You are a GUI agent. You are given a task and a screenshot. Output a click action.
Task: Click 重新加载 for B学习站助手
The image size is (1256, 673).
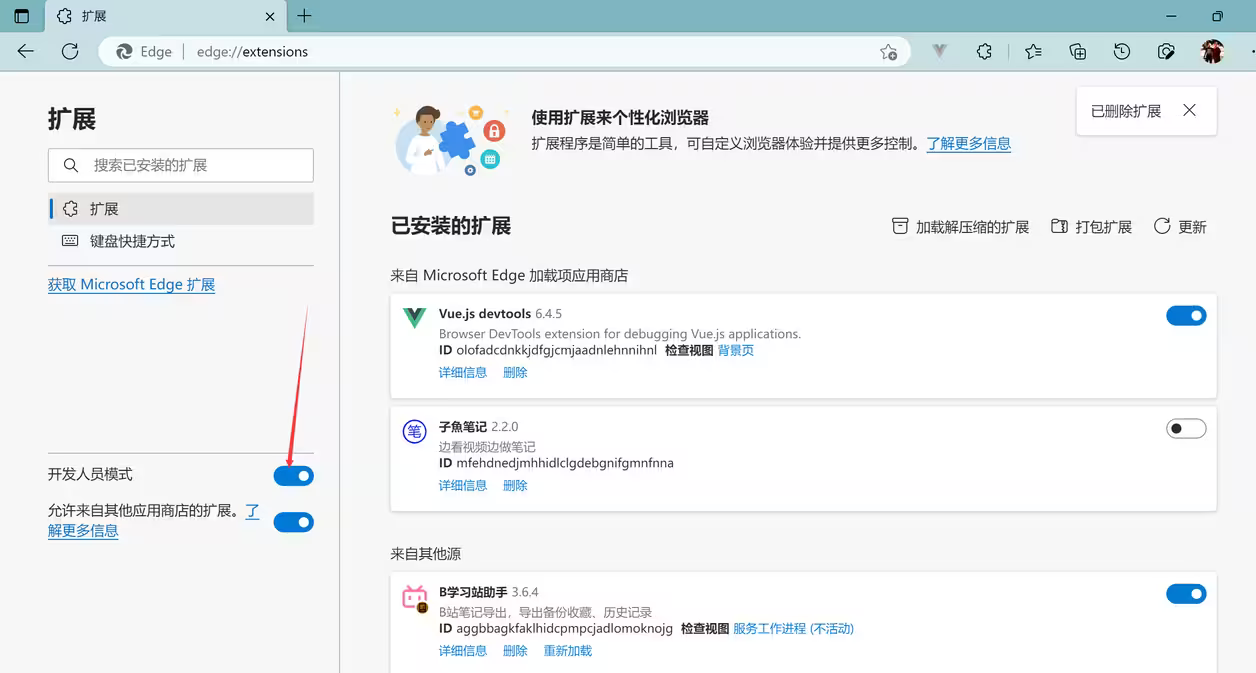[x=568, y=650]
